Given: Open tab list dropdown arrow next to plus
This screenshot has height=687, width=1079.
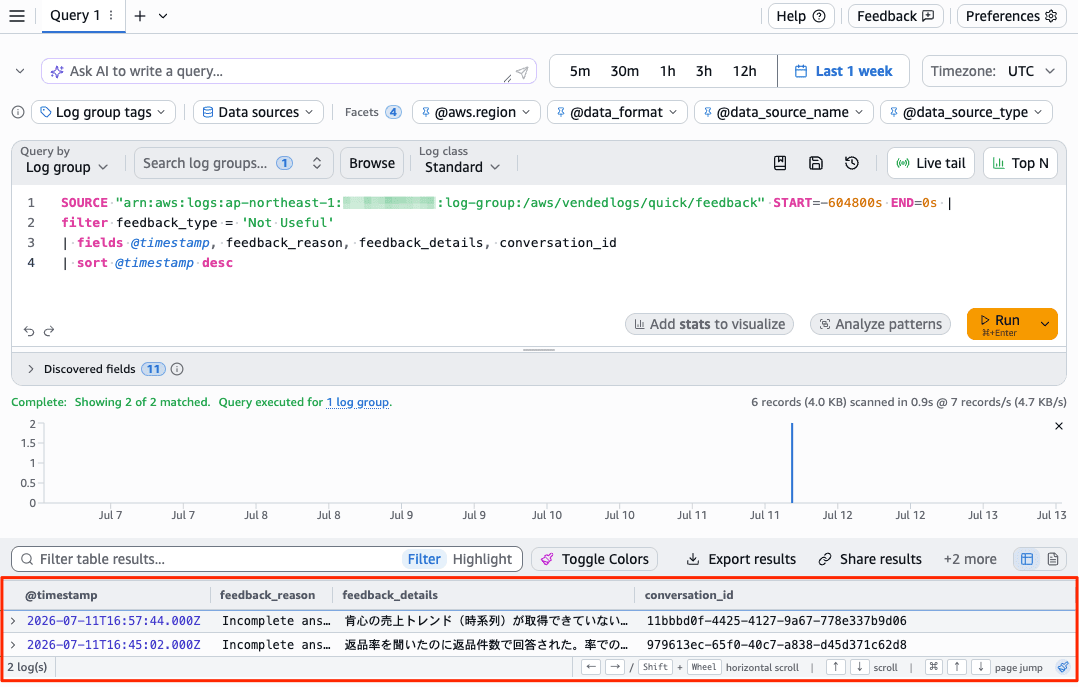Looking at the screenshot, I should pos(163,16).
